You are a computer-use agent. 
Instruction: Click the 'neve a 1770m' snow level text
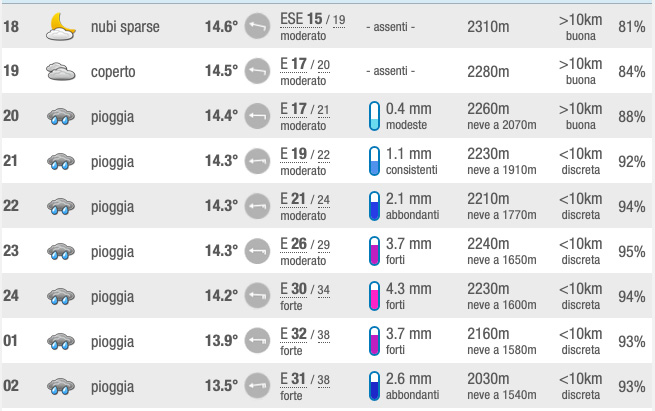pos(502,215)
